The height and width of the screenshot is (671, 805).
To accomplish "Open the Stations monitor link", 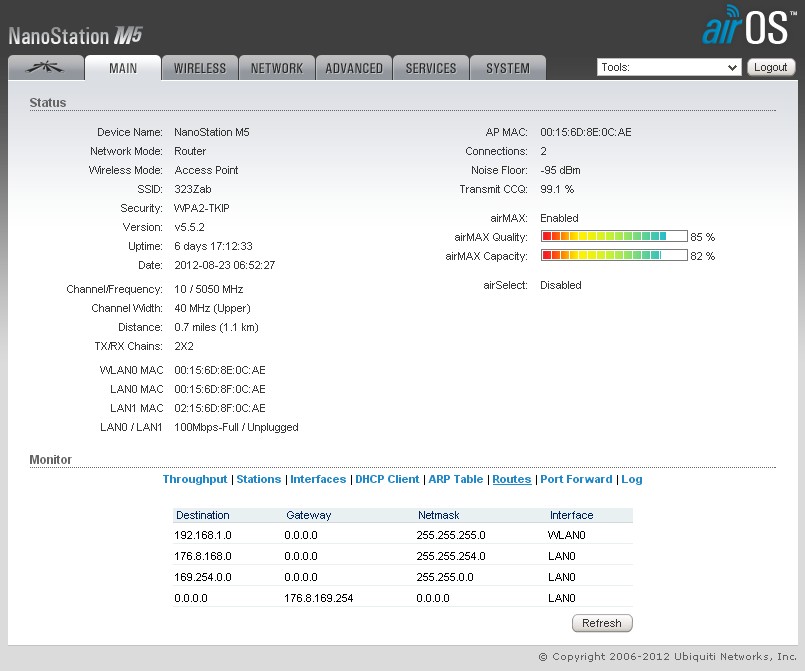I will click(259, 479).
